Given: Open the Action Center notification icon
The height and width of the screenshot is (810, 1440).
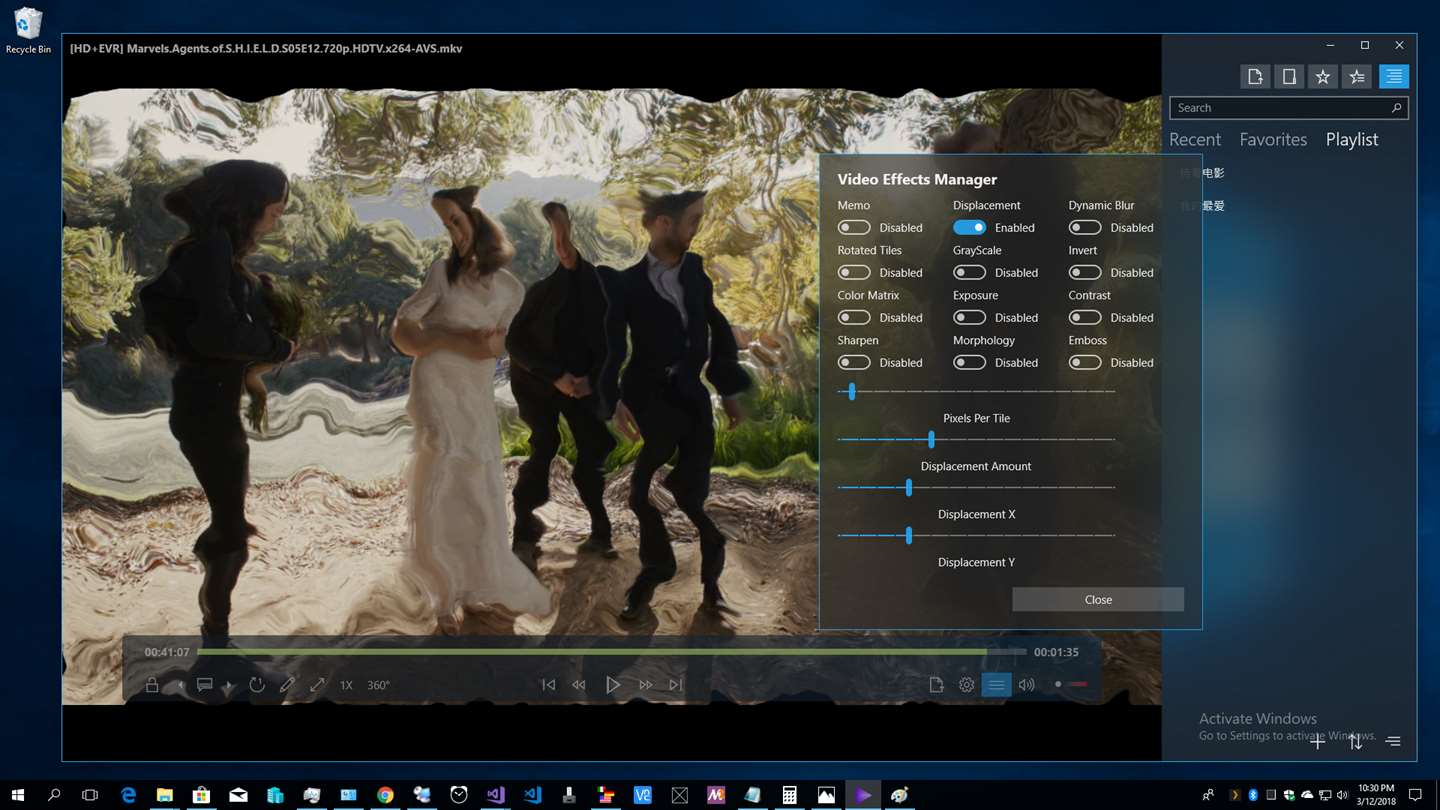Looking at the screenshot, I should click(x=1415, y=795).
